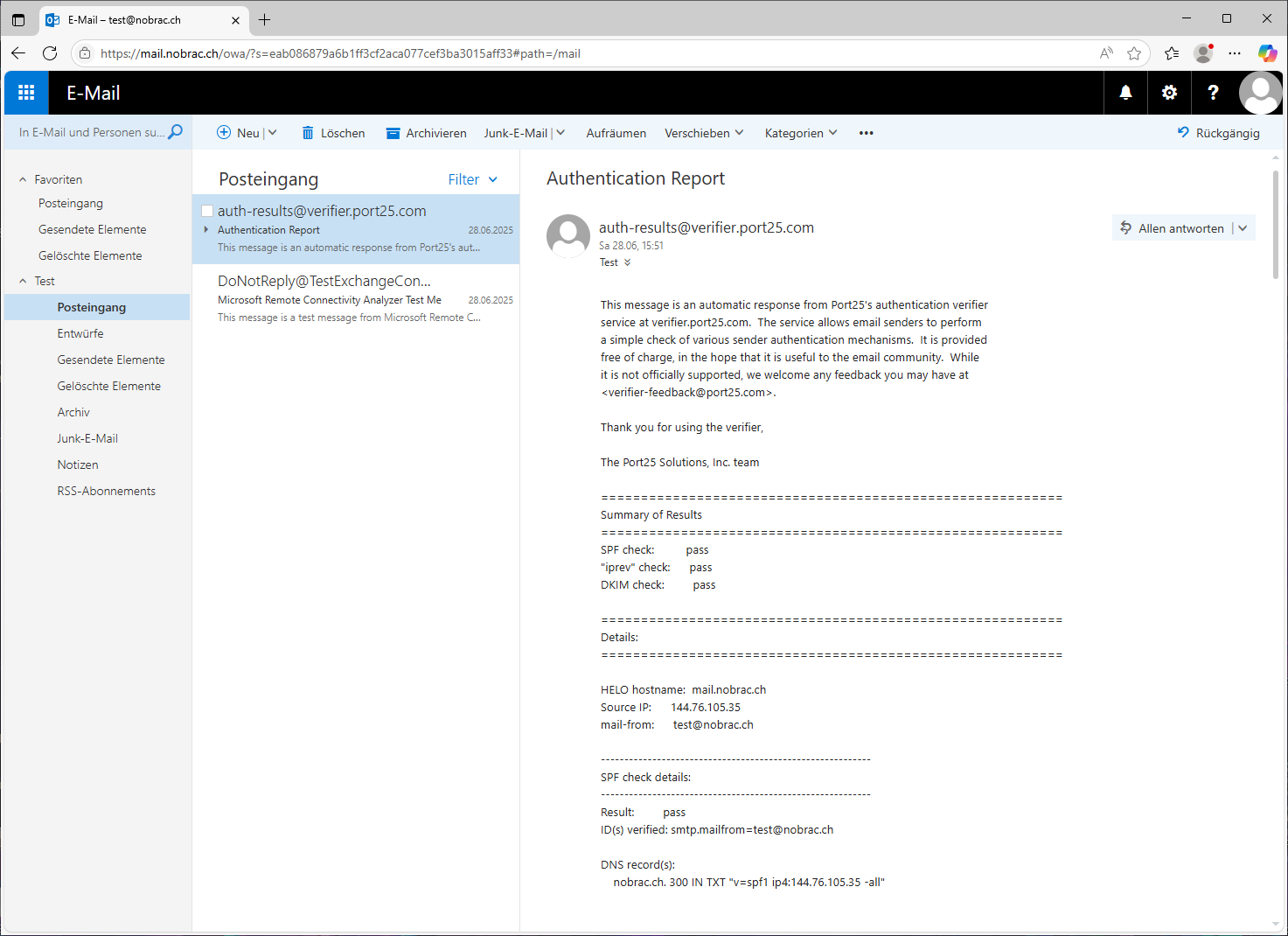
Task: Open the Kategorien dropdown
Action: (801, 133)
